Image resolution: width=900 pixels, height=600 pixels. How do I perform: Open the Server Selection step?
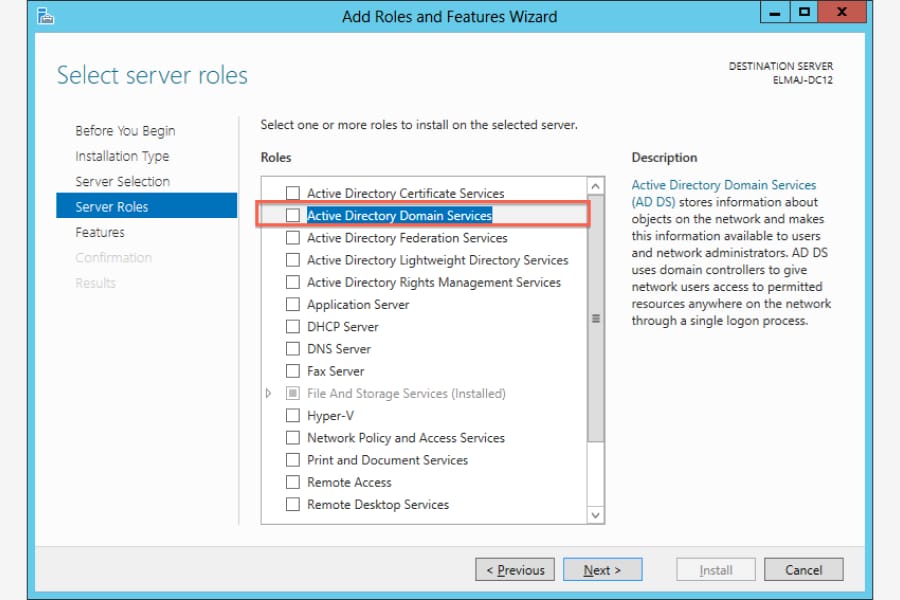[122, 181]
